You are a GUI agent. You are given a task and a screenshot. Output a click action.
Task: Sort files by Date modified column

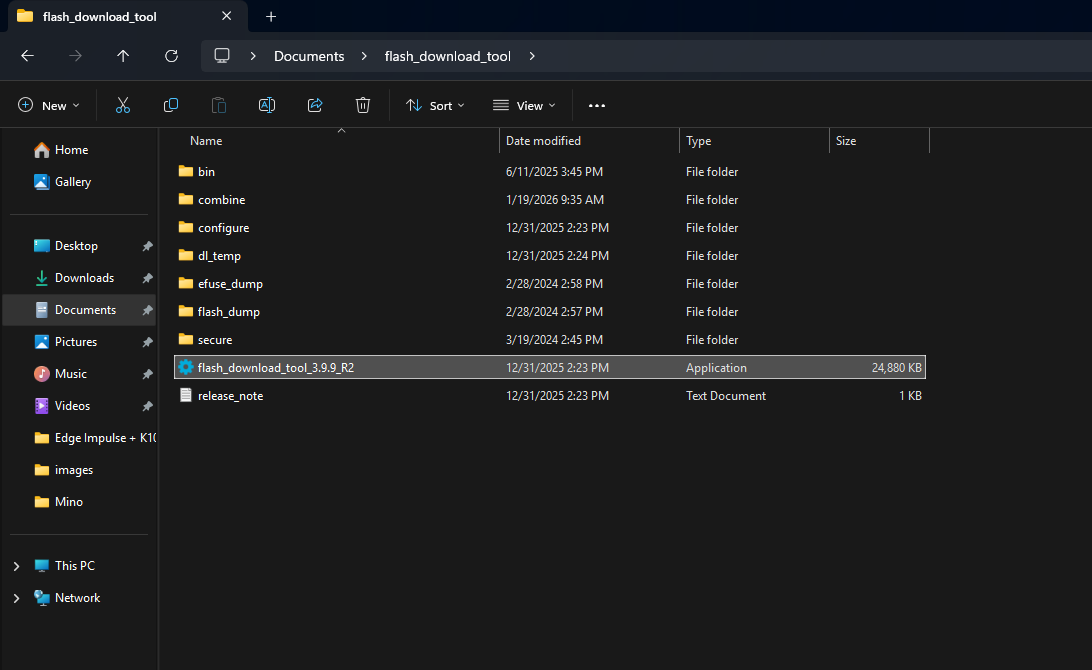pos(543,140)
